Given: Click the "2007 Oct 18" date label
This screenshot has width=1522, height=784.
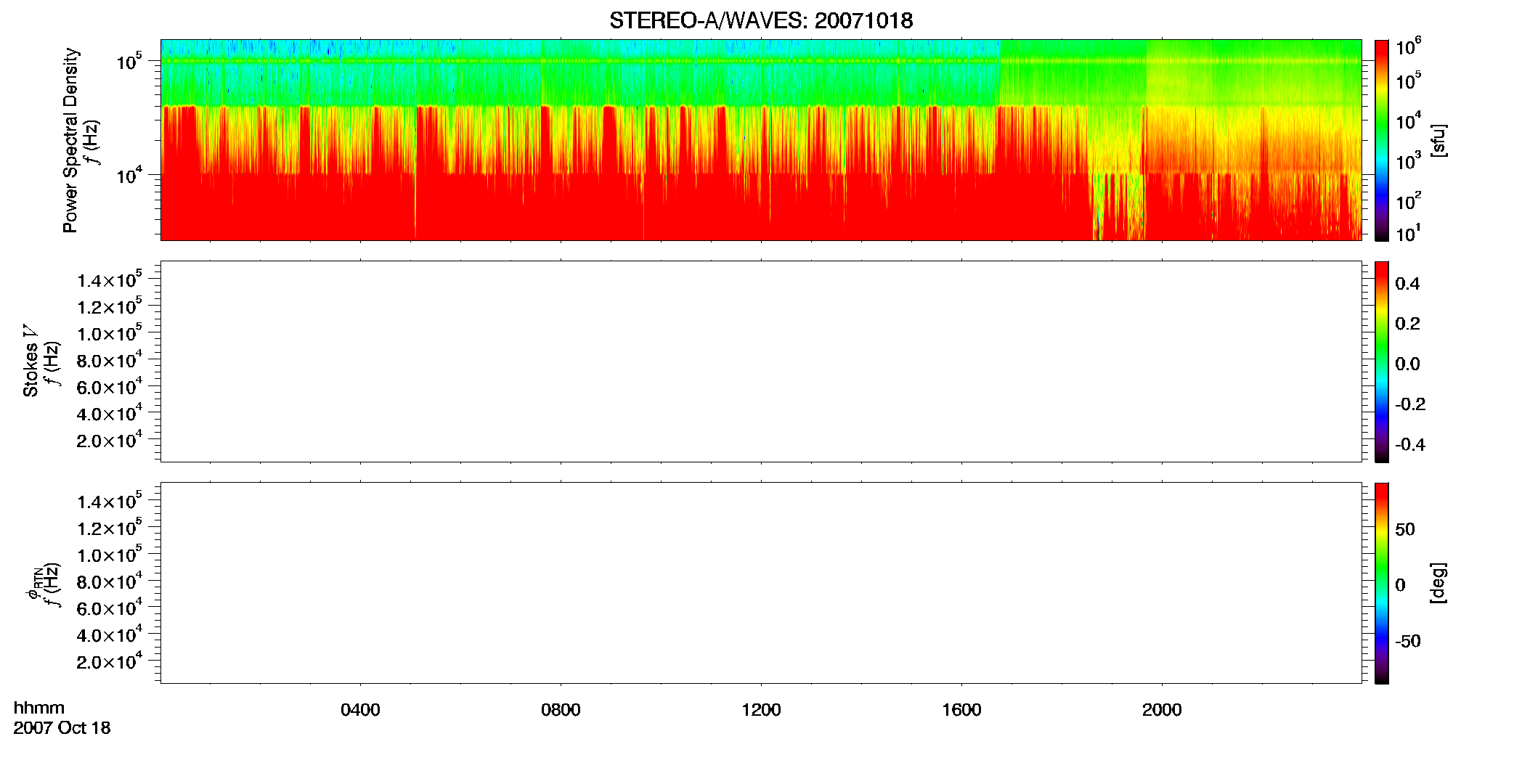Looking at the screenshot, I should [x=62, y=727].
